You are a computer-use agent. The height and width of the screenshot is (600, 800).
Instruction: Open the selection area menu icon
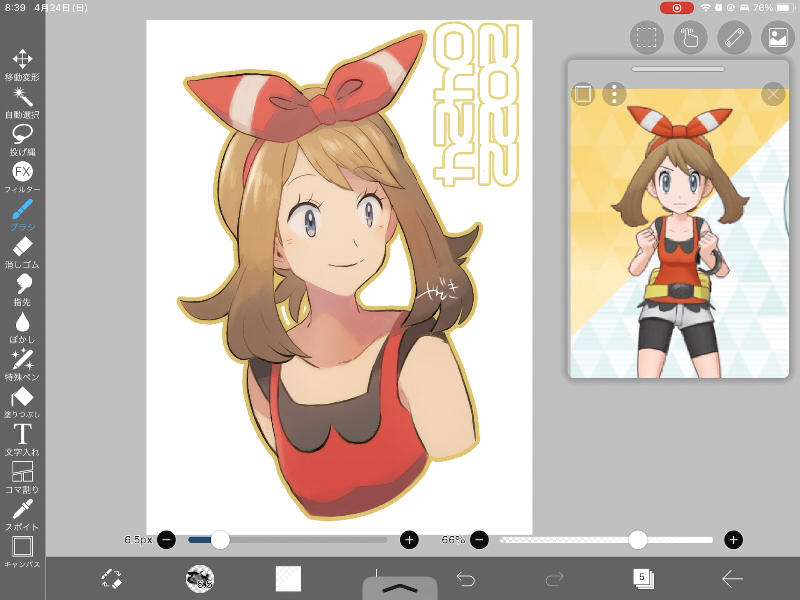click(646, 37)
